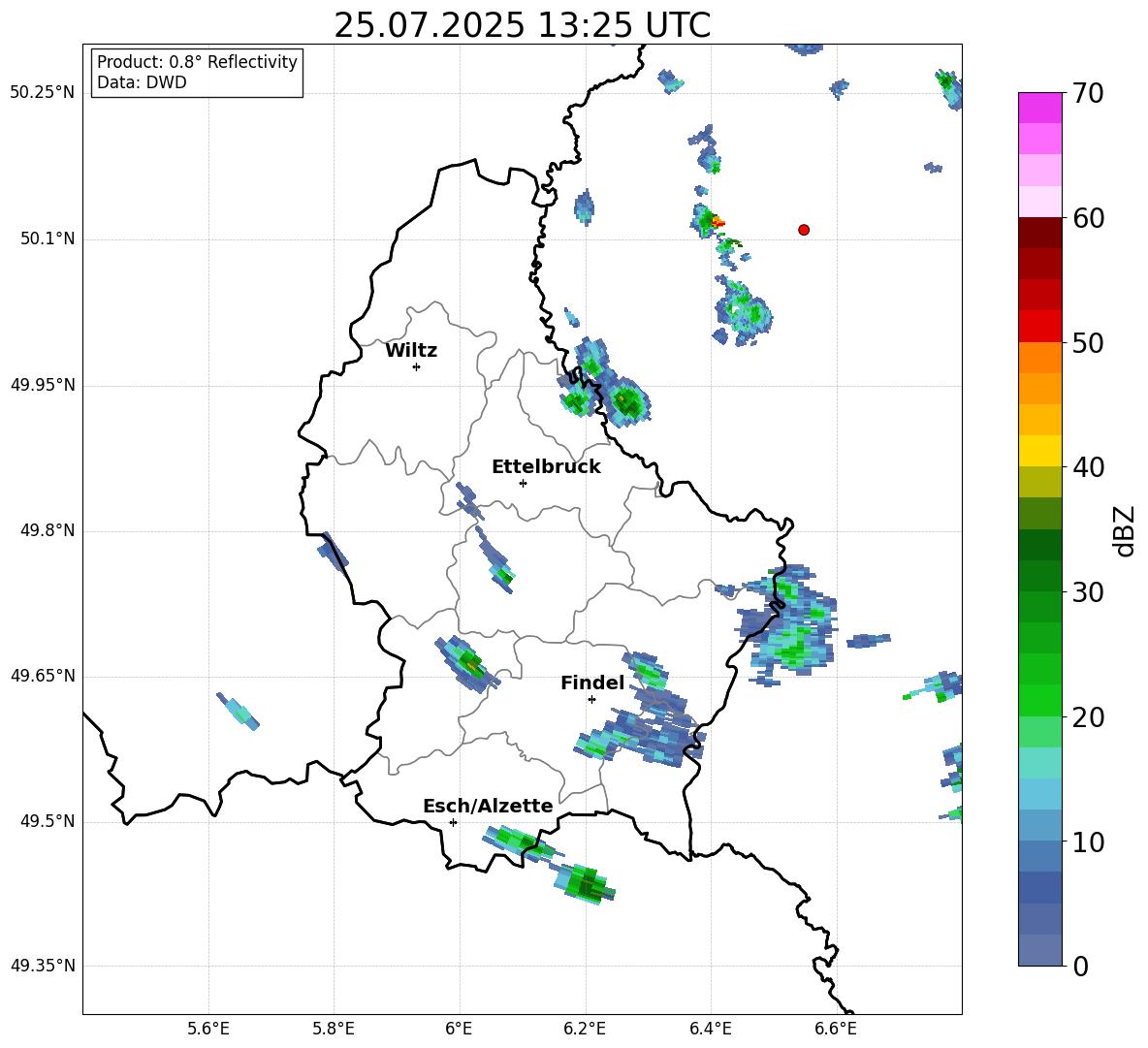This screenshot has height=1048, width=1148.
Task: Click the red dot marker on the map
Action: (803, 230)
